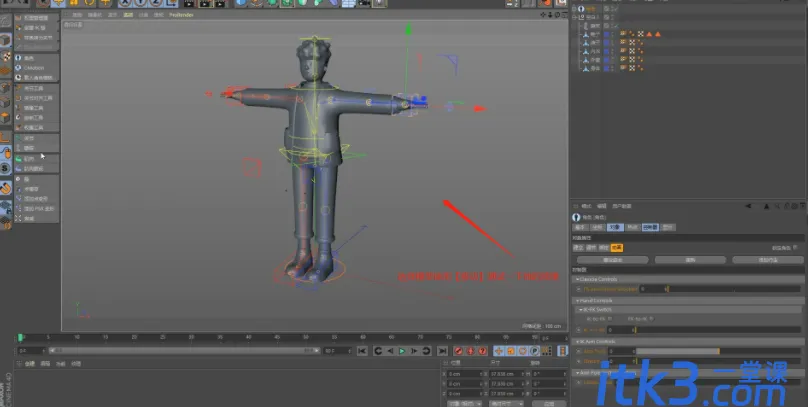
Task: Lock the Z axis in top toolbar
Action: pos(157,3)
